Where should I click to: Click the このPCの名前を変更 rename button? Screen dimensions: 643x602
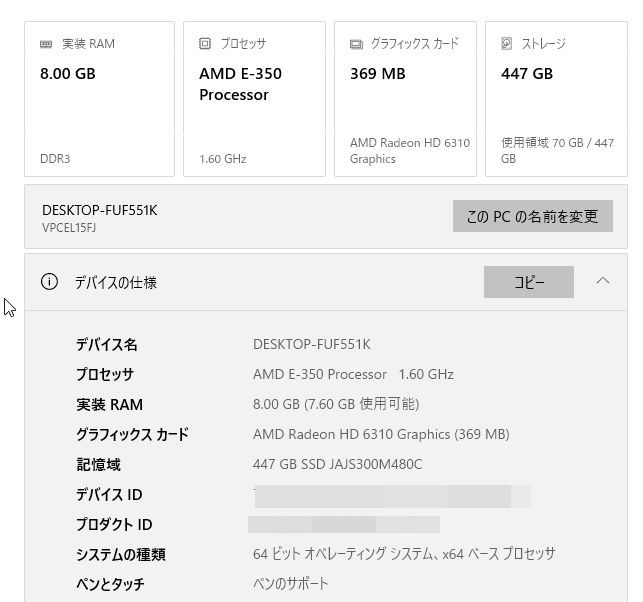tap(532, 216)
